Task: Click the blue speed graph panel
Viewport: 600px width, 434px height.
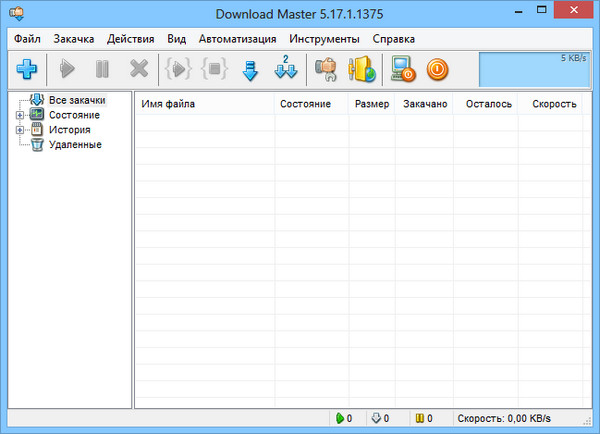Action: pos(535,69)
